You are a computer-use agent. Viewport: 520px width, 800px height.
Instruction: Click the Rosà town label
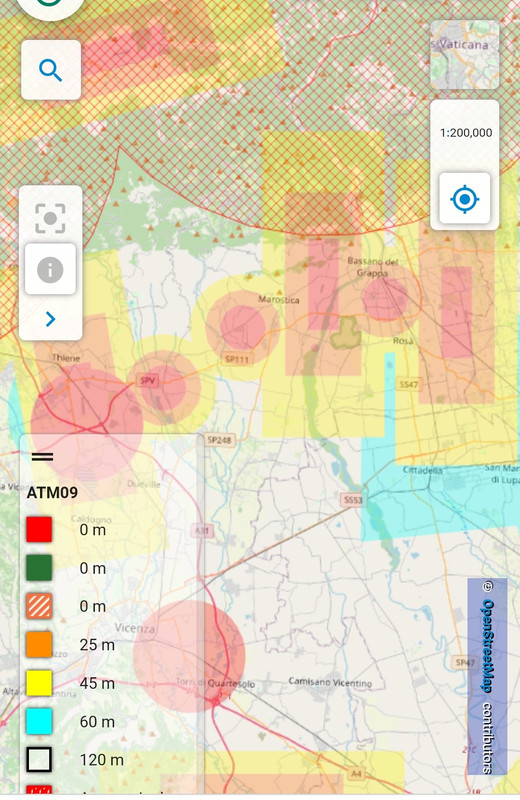(x=403, y=341)
